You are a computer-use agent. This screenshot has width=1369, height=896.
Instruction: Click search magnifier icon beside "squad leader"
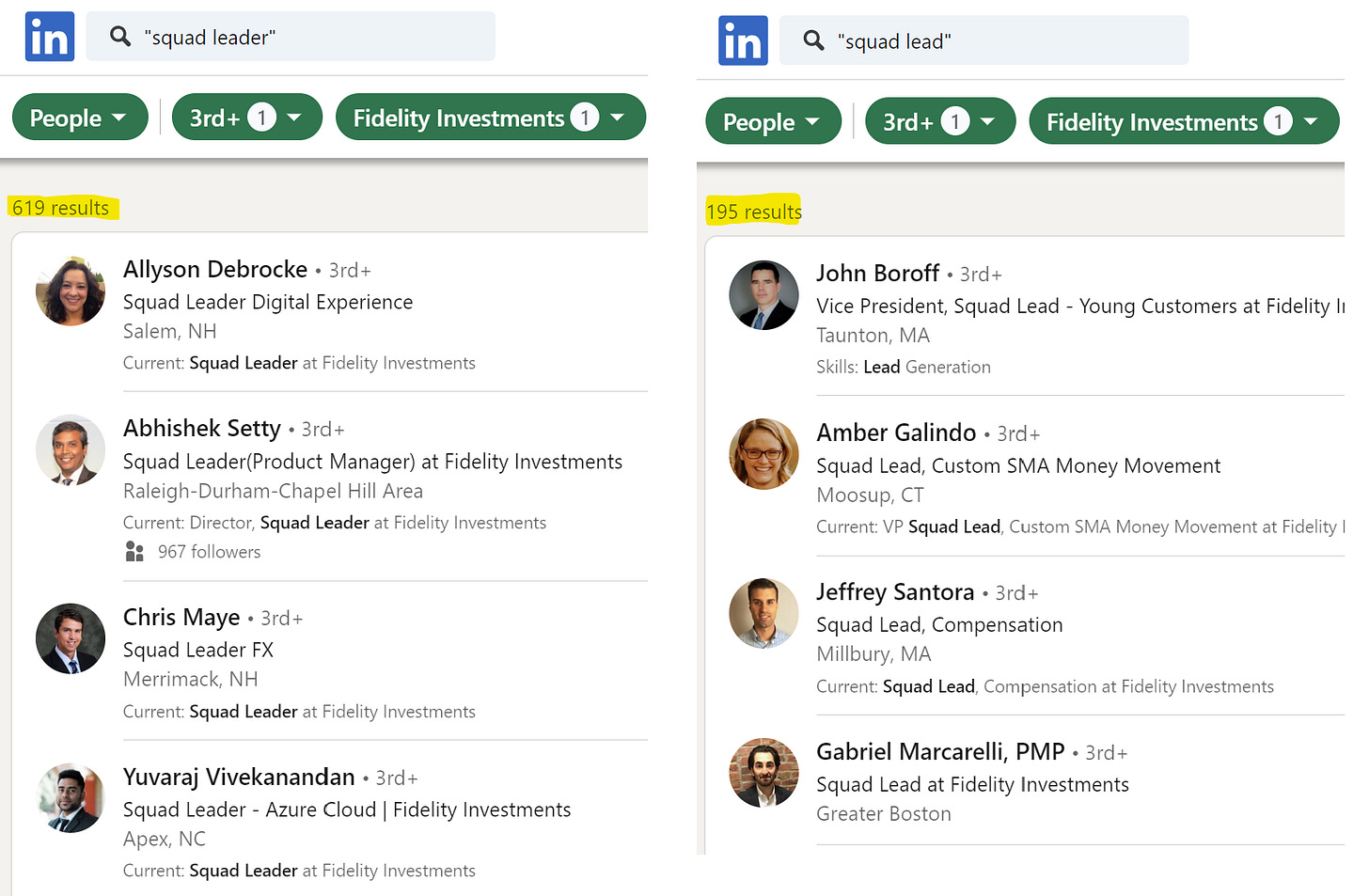pyautogui.click(x=120, y=37)
